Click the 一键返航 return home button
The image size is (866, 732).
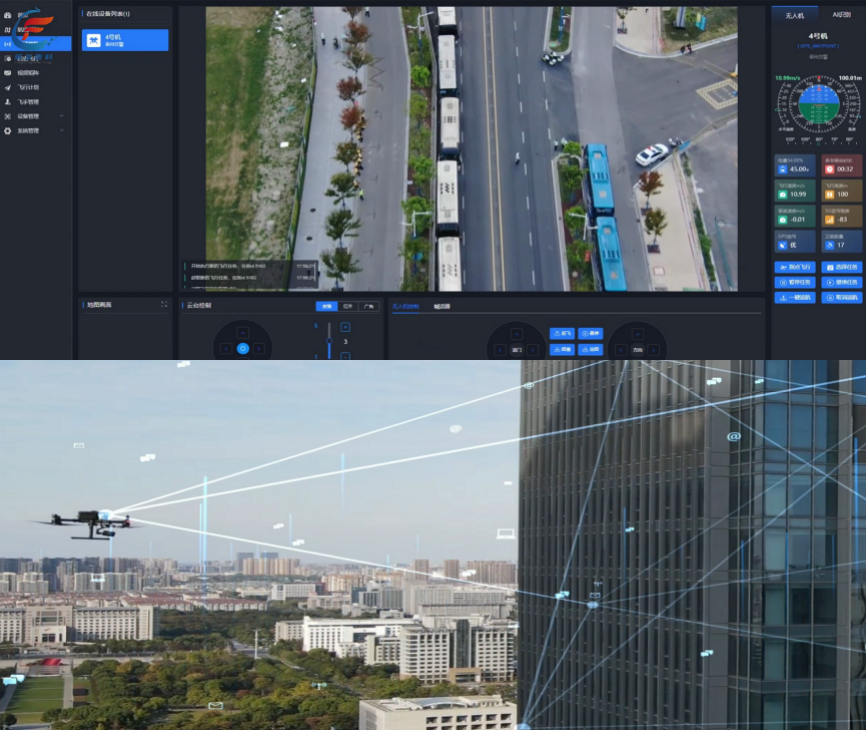click(x=795, y=298)
